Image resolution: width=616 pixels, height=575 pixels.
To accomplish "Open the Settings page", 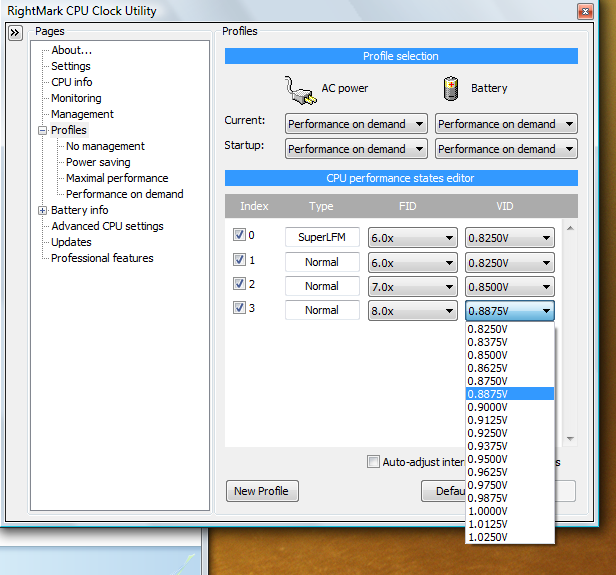I will coord(71,66).
